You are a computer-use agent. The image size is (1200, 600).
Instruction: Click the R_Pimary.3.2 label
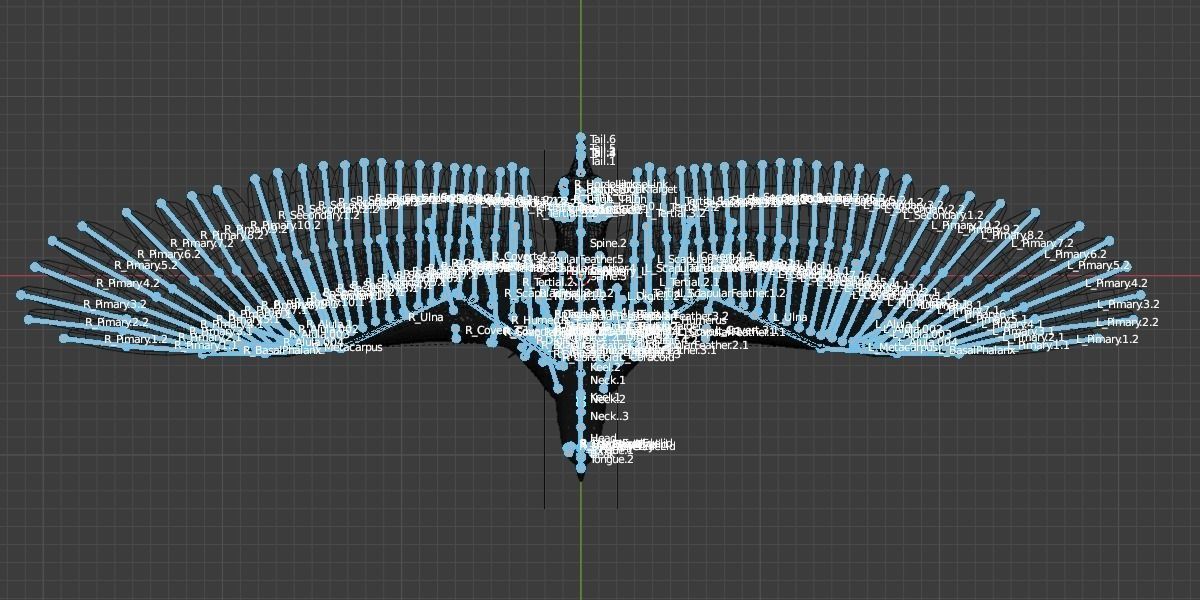(x=115, y=304)
